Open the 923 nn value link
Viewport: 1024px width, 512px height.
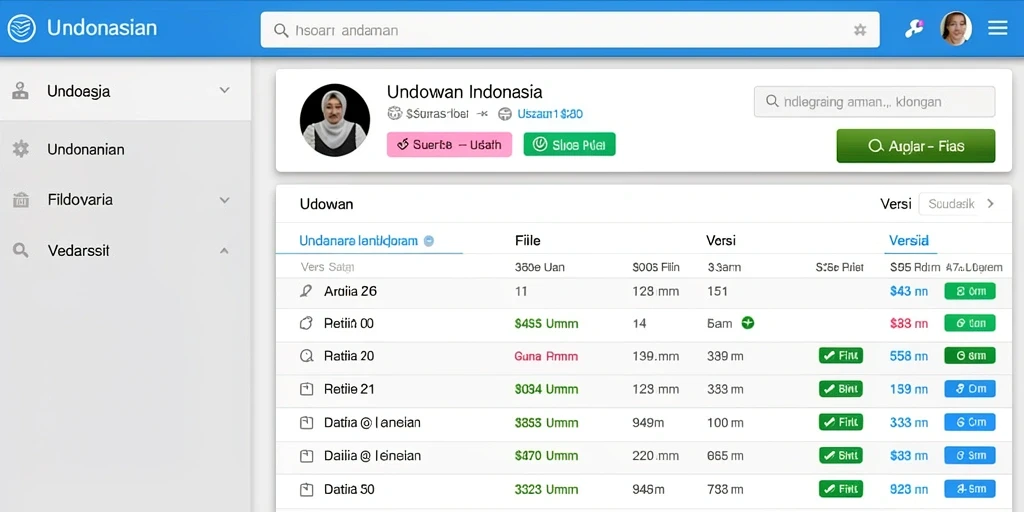click(908, 489)
